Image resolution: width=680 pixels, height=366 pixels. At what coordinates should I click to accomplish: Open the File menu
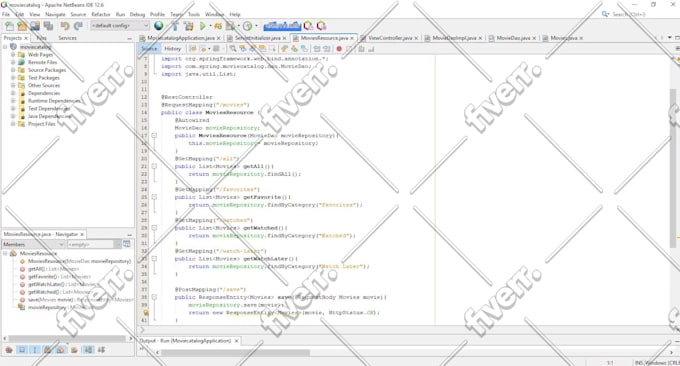click(x=6, y=14)
